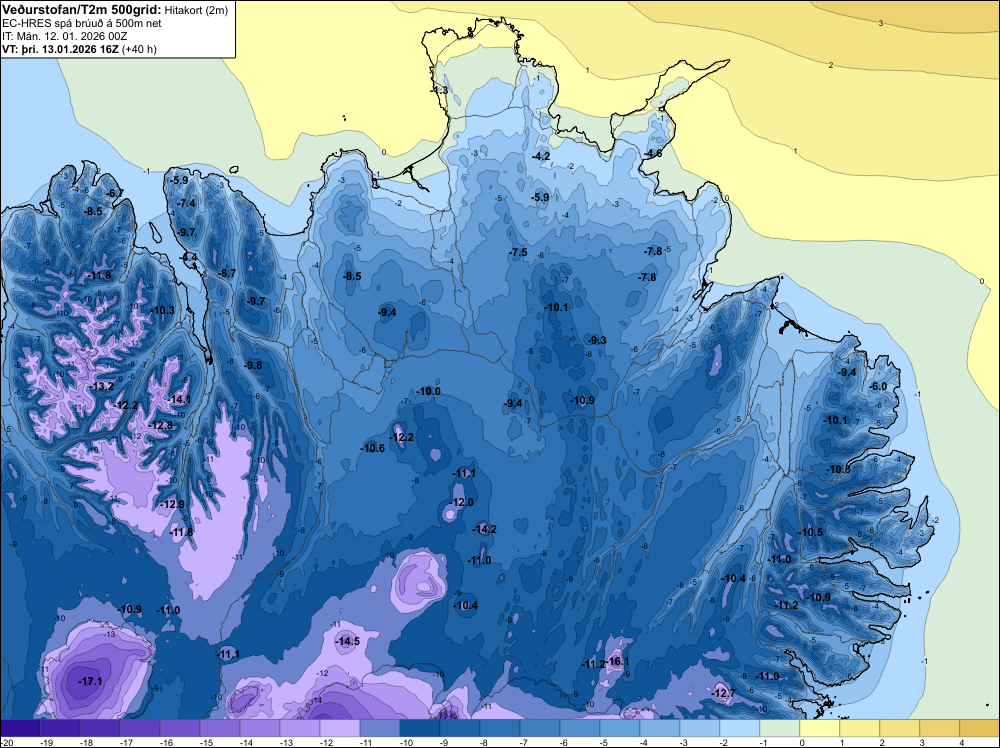1000x748 pixels.
Task: Select the -12.8 temperature reading
Action: point(160,425)
